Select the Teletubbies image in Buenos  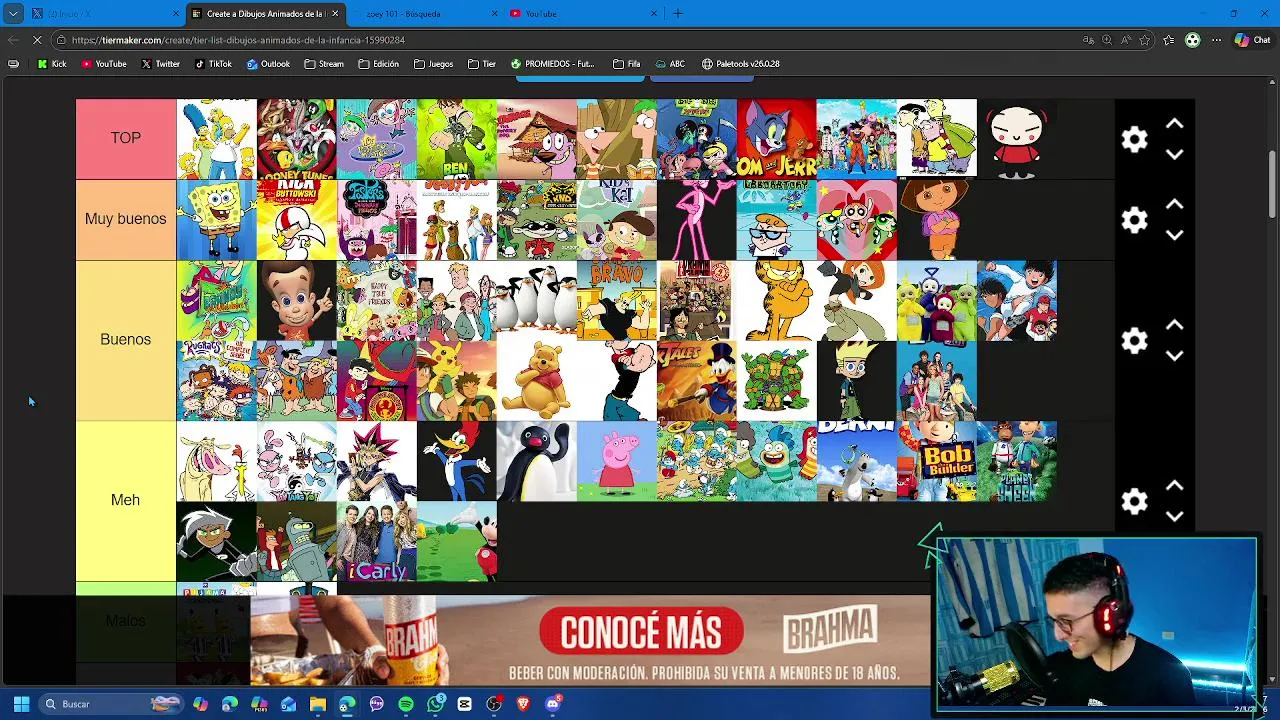coord(937,301)
